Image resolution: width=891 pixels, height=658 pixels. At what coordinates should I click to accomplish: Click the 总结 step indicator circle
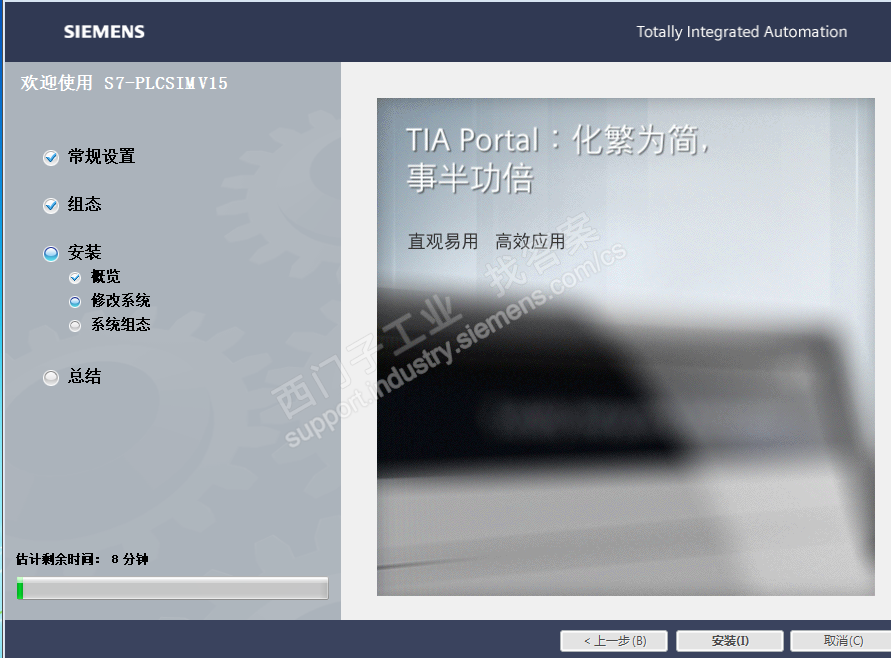pyautogui.click(x=51, y=377)
